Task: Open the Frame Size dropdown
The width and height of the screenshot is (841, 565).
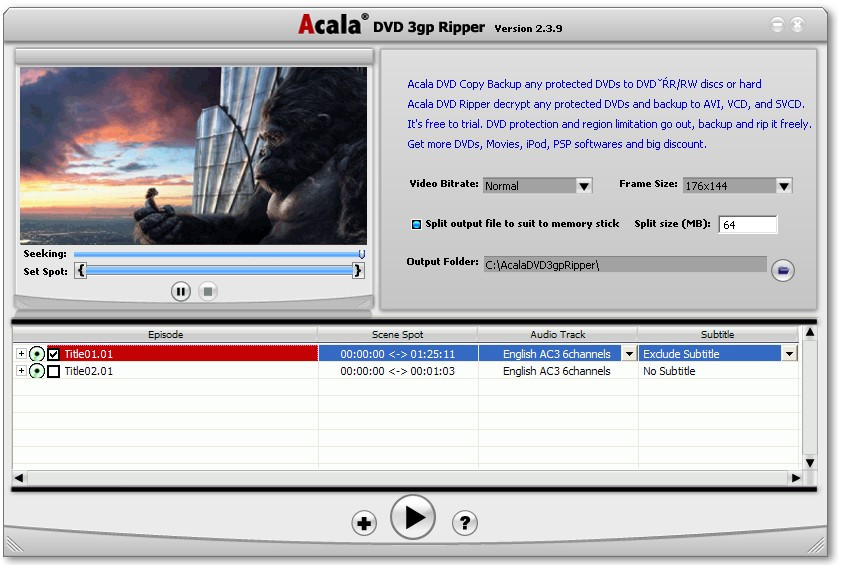Action: [784, 186]
